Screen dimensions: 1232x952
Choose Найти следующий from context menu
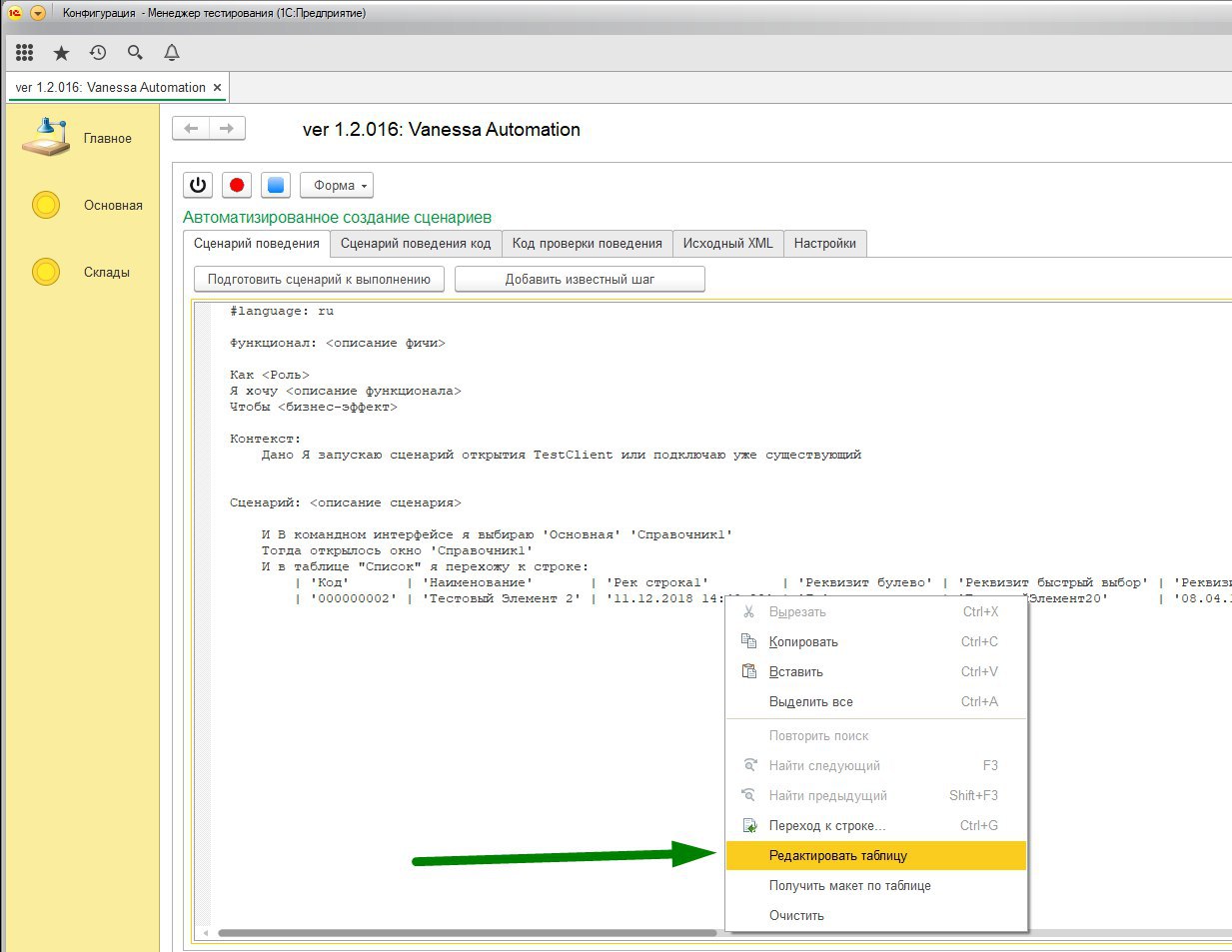[x=876, y=766]
